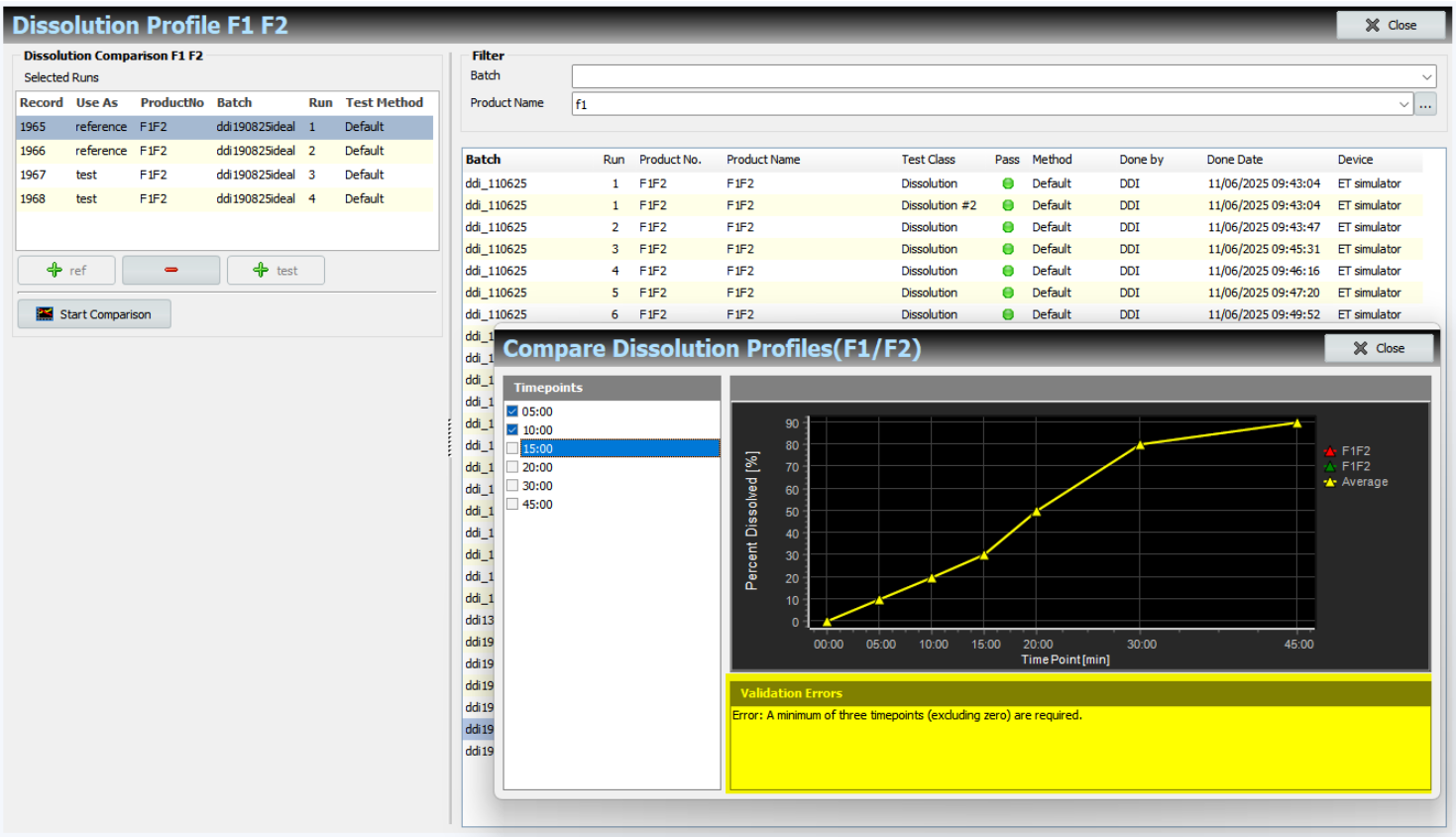Click the yellow data point at 30:00
Viewport: 1456px width, 837px height.
(1141, 444)
